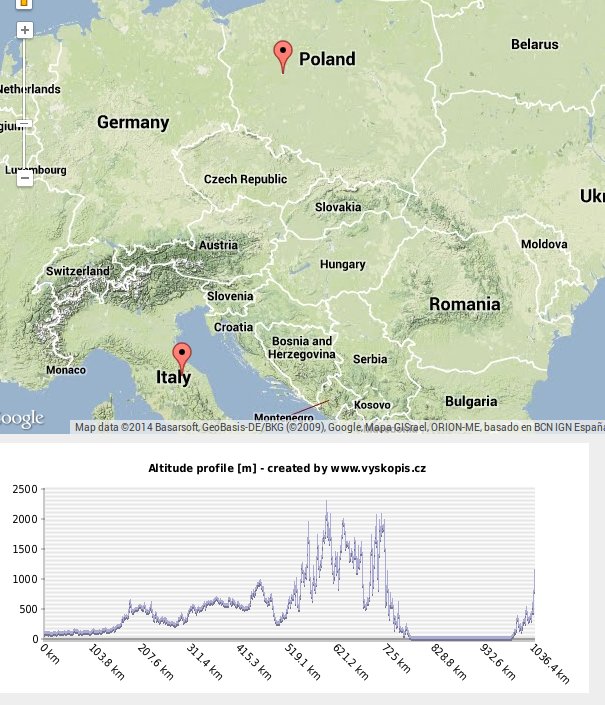Click the red map marker in Poland
The width and height of the screenshot is (605, 705).
coord(283,56)
